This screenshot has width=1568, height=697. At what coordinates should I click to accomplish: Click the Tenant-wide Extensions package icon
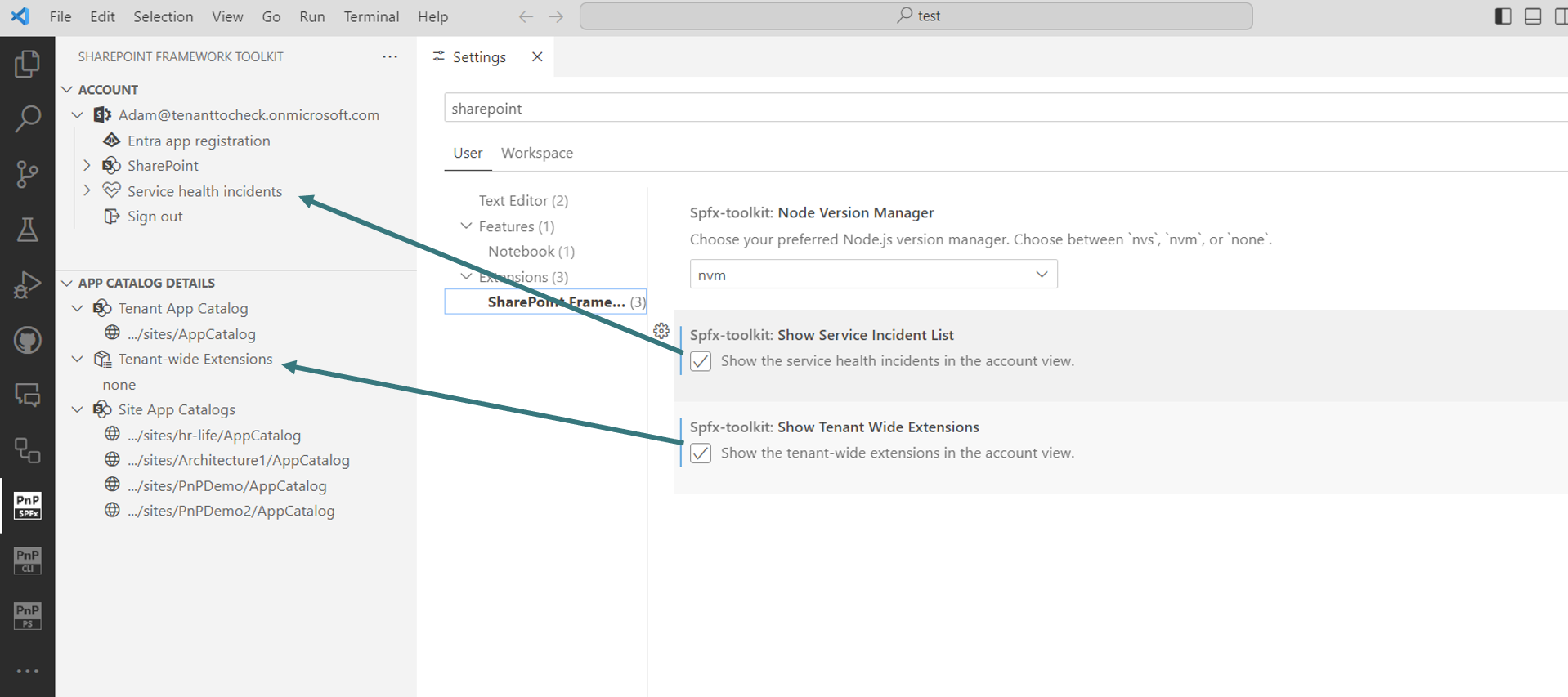coord(102,359)
